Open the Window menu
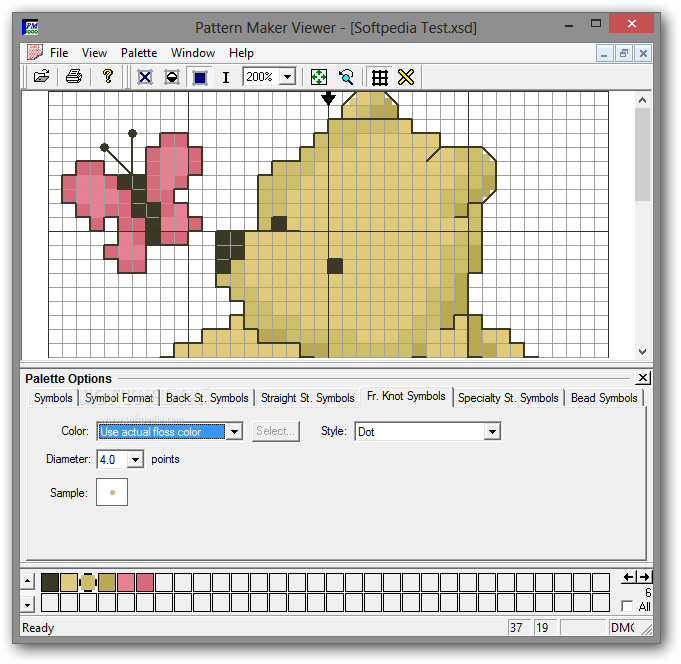 [x=193, y=53]
